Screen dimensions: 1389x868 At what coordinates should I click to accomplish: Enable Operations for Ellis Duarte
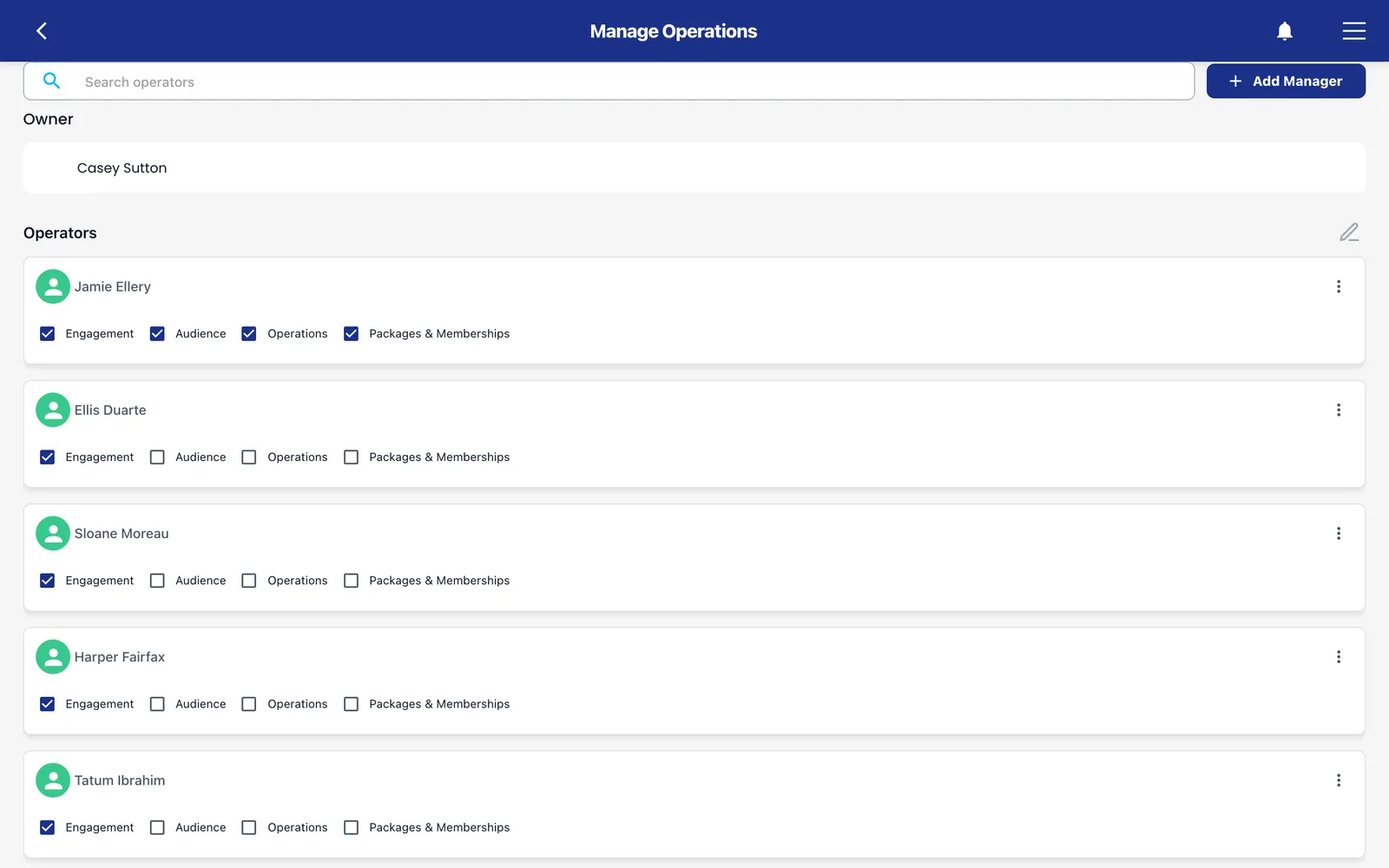click(249, 457)
